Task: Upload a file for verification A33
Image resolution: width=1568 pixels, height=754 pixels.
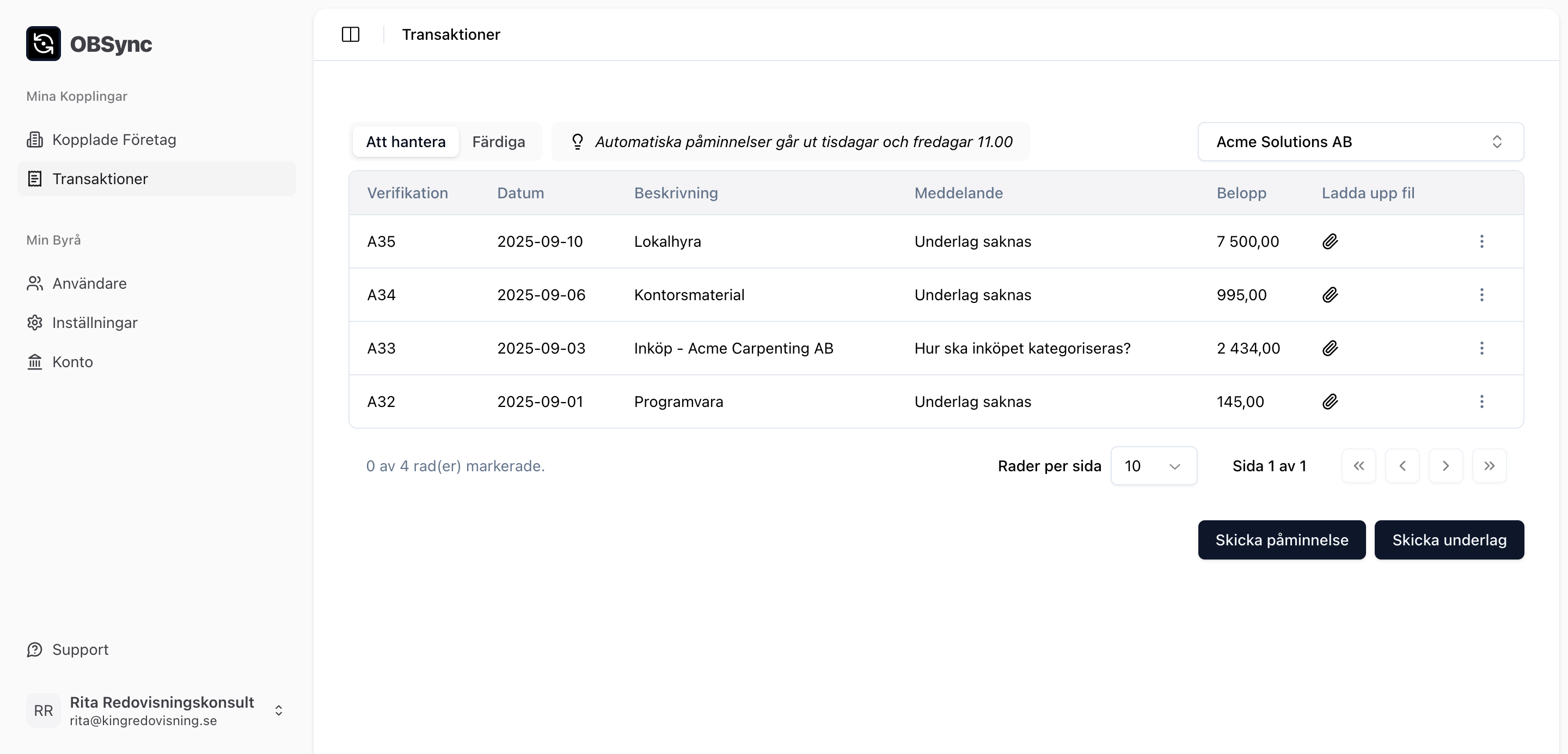Action: pos(1330,348)
